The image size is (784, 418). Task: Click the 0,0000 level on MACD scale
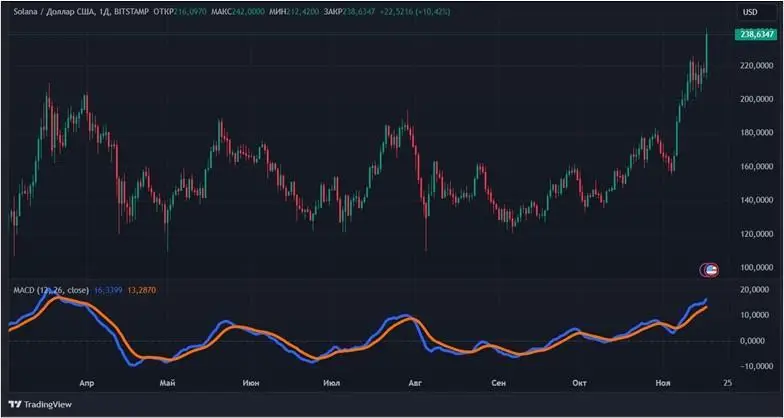757,341
